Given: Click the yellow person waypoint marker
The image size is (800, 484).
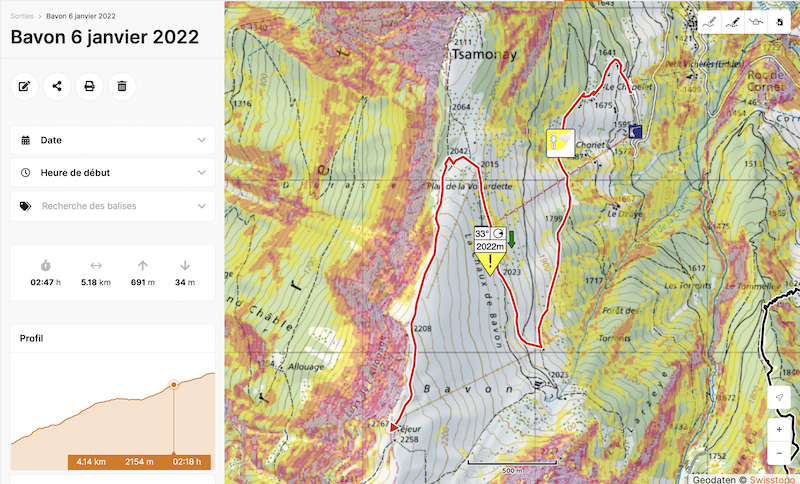Looking at the screenshot, I should click(560, 142).
